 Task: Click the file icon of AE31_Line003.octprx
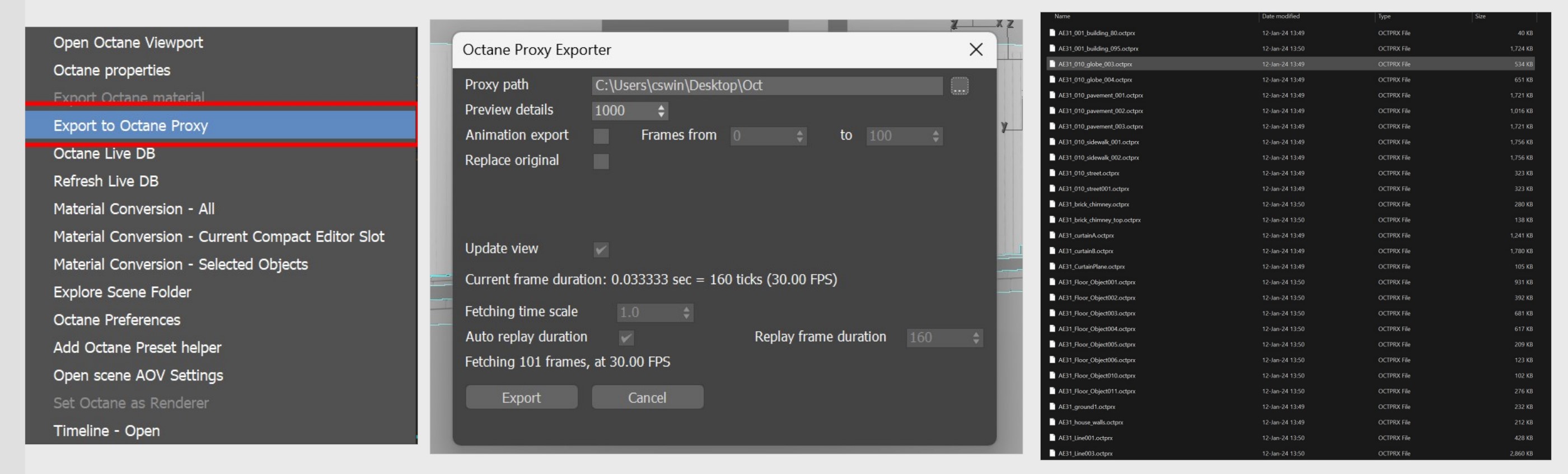1052,453
